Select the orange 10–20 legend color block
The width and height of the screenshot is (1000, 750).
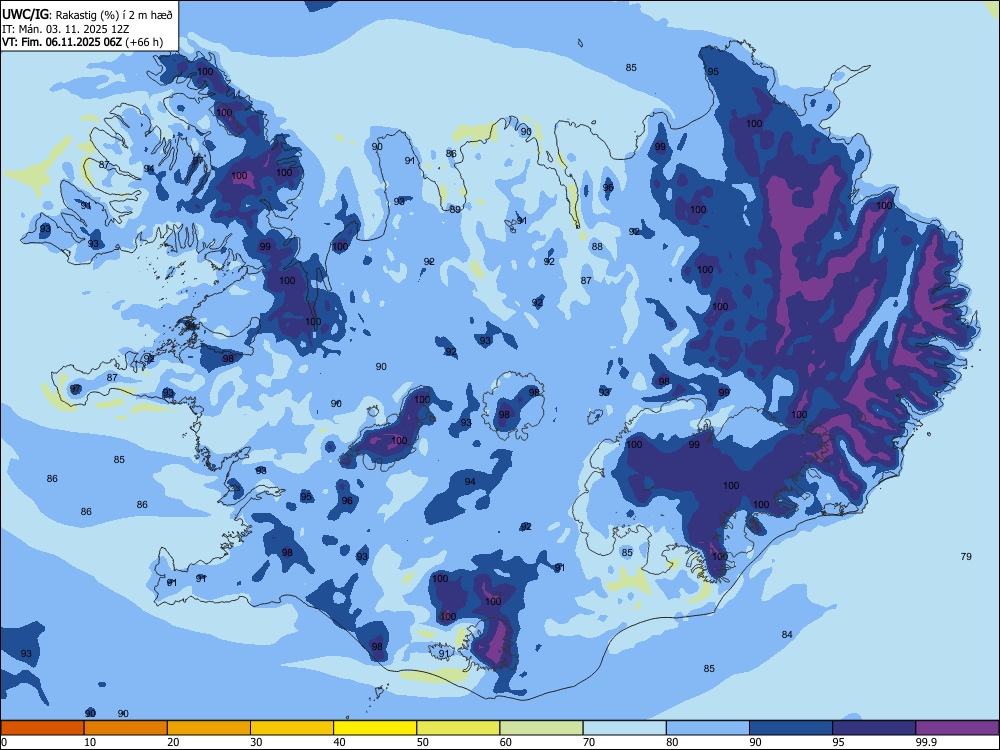(x=126, y=728)
